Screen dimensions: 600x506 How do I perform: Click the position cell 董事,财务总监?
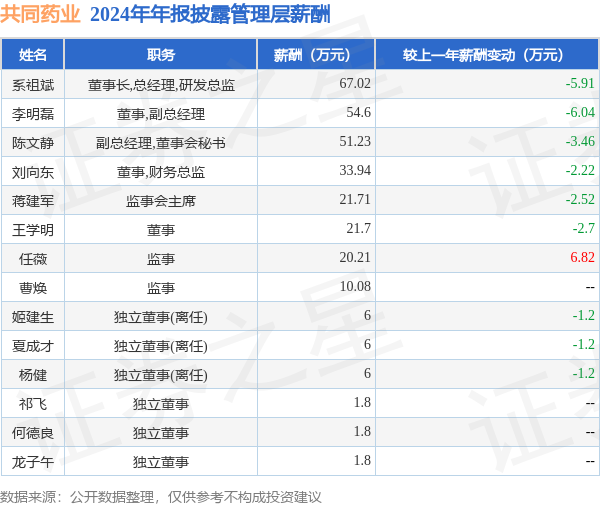tap(161, 172)
